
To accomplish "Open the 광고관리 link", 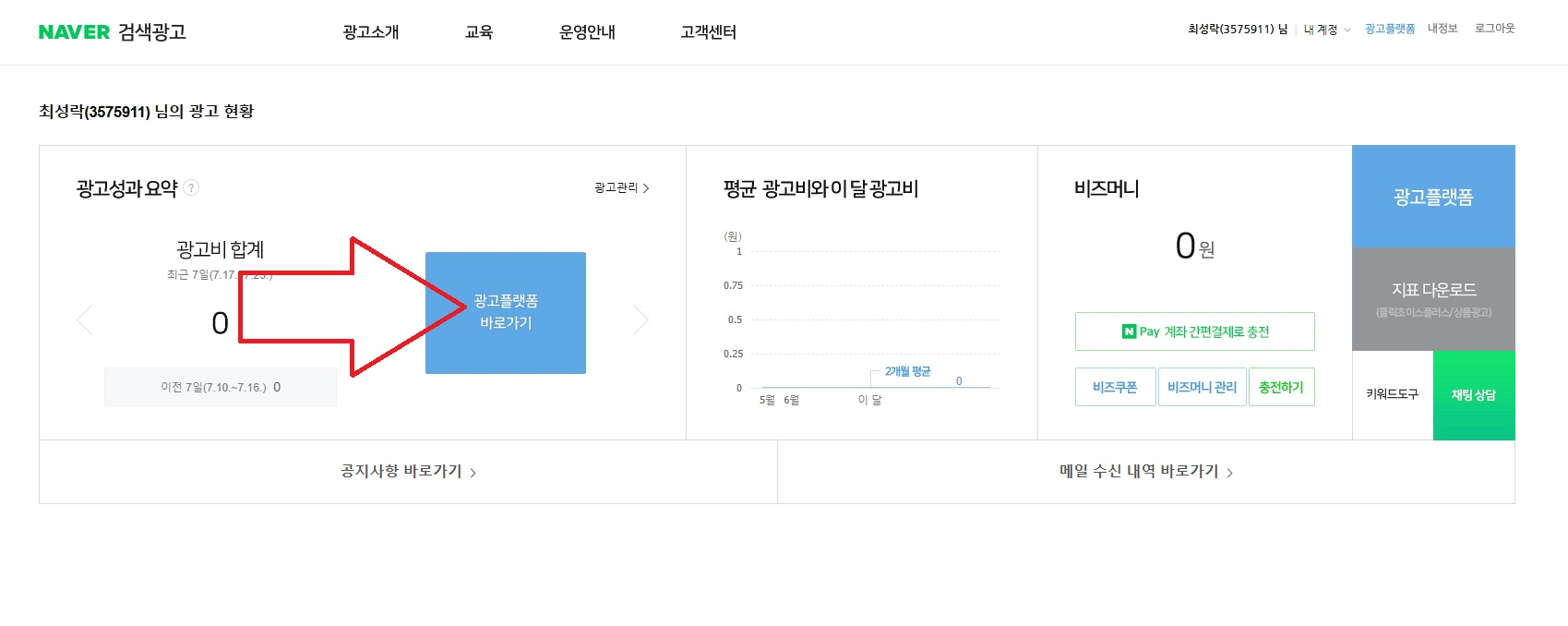I will pos(622,187).
